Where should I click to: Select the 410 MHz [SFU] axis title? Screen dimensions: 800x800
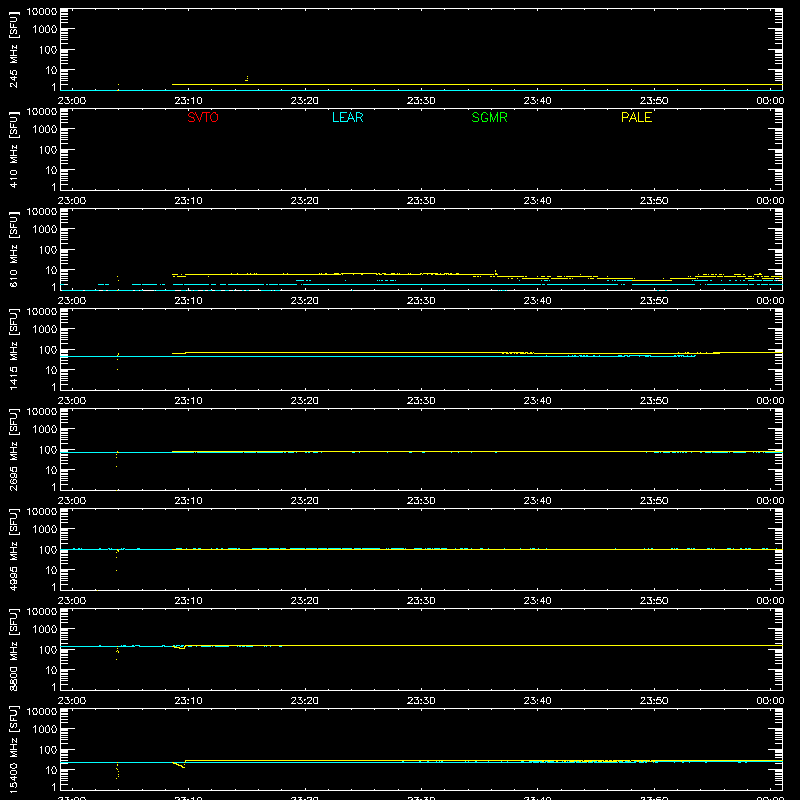click(x=13, y=149)
